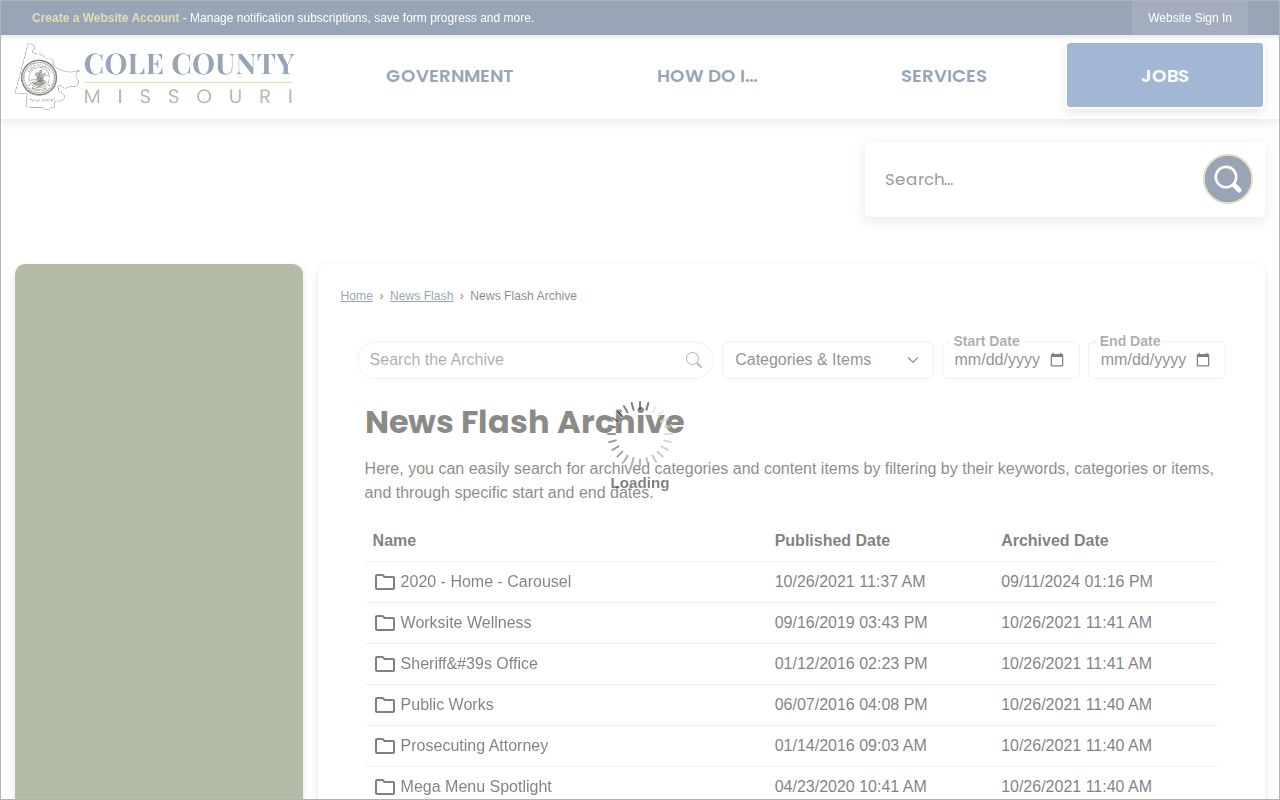The image size is (1280, 800).
Task: Focus the Search the Archive field
Action: [x=535, y=360]
